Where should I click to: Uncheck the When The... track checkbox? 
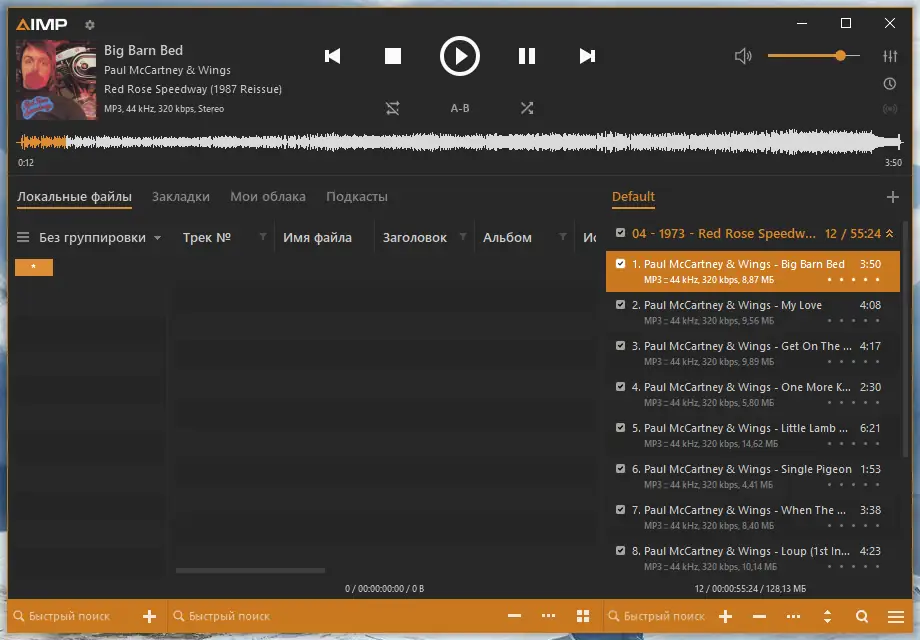point(620,510)
